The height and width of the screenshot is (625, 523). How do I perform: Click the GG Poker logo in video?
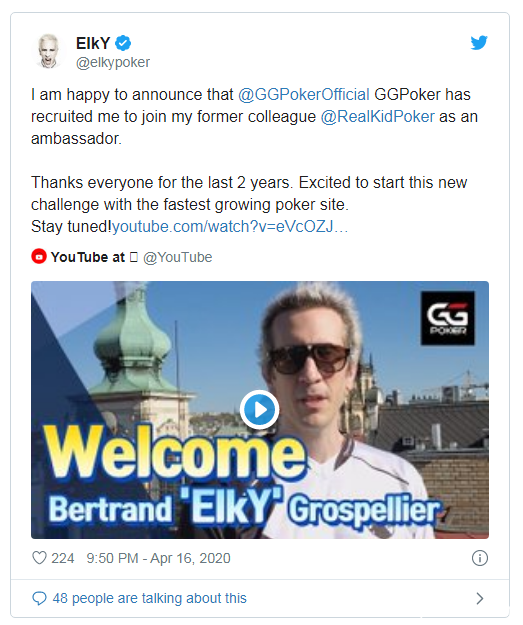pos(448,318)
